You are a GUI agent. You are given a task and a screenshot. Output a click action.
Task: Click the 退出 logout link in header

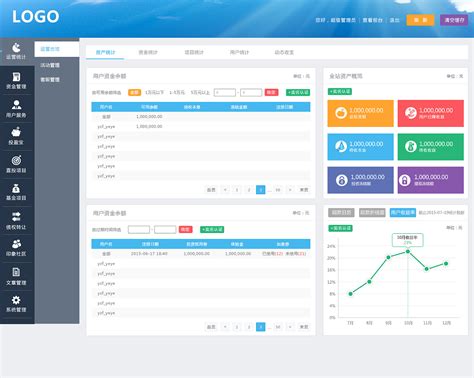tap(395, 20)
